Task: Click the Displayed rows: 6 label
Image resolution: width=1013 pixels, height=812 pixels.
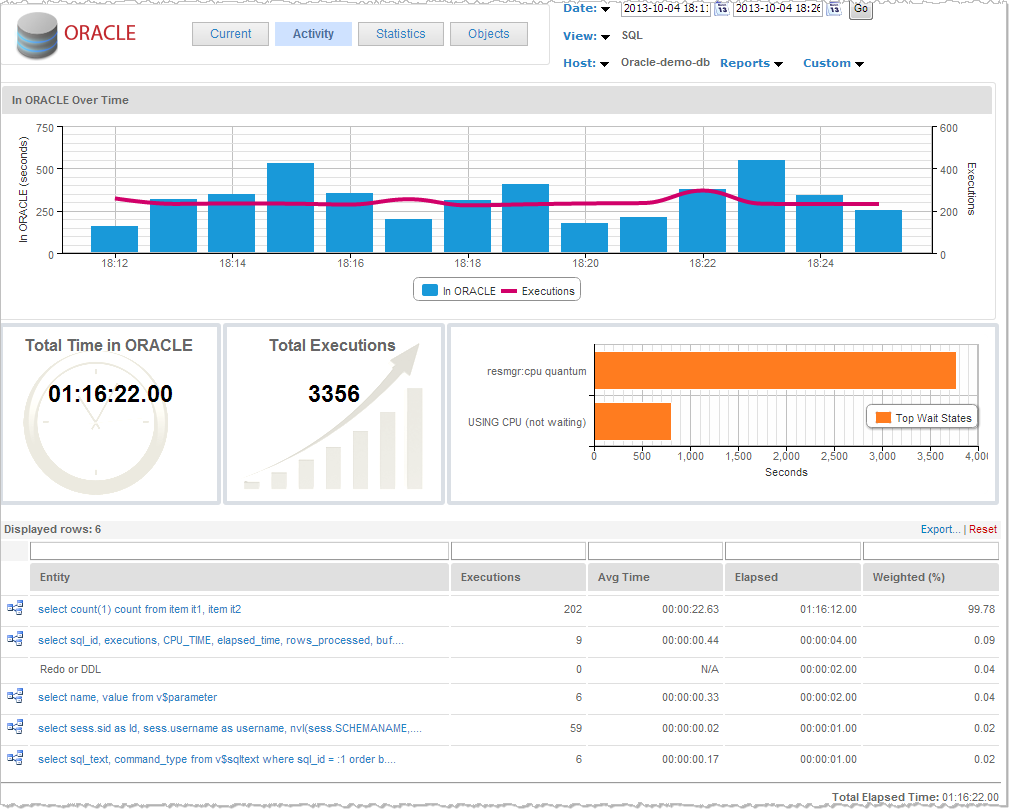Action: (52, 529)
